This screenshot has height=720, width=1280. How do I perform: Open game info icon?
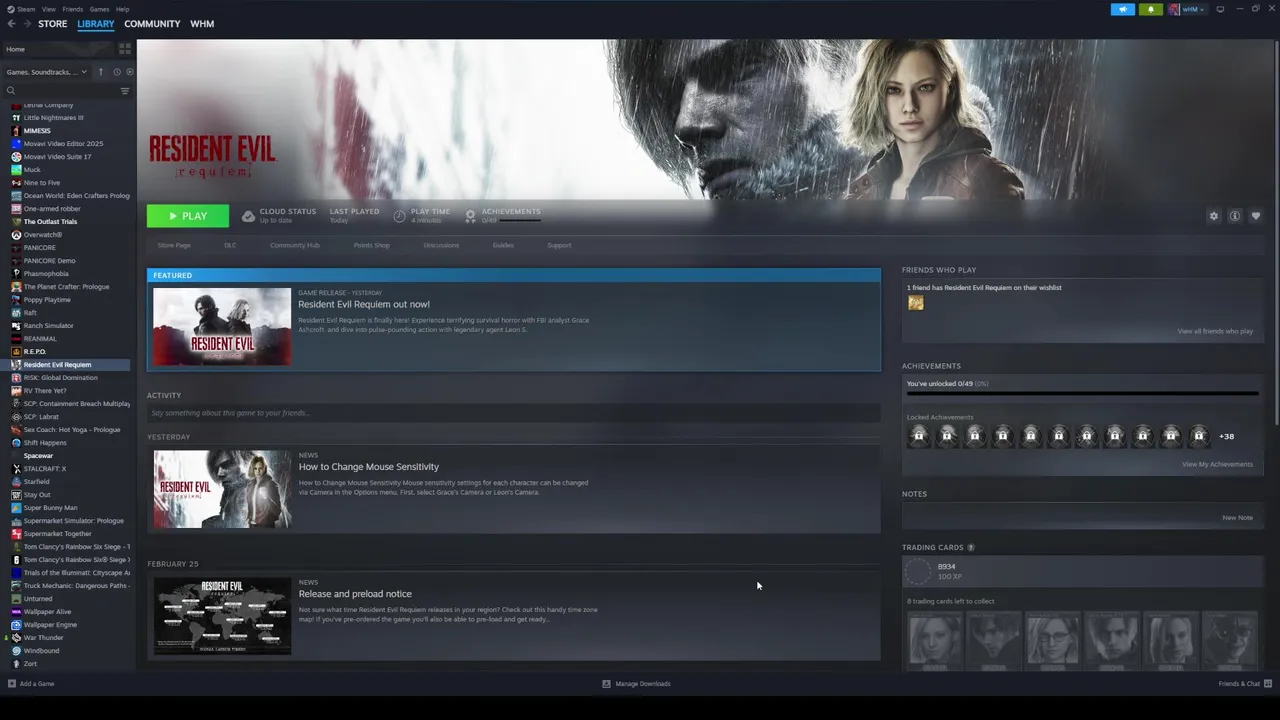point(1235,216)
